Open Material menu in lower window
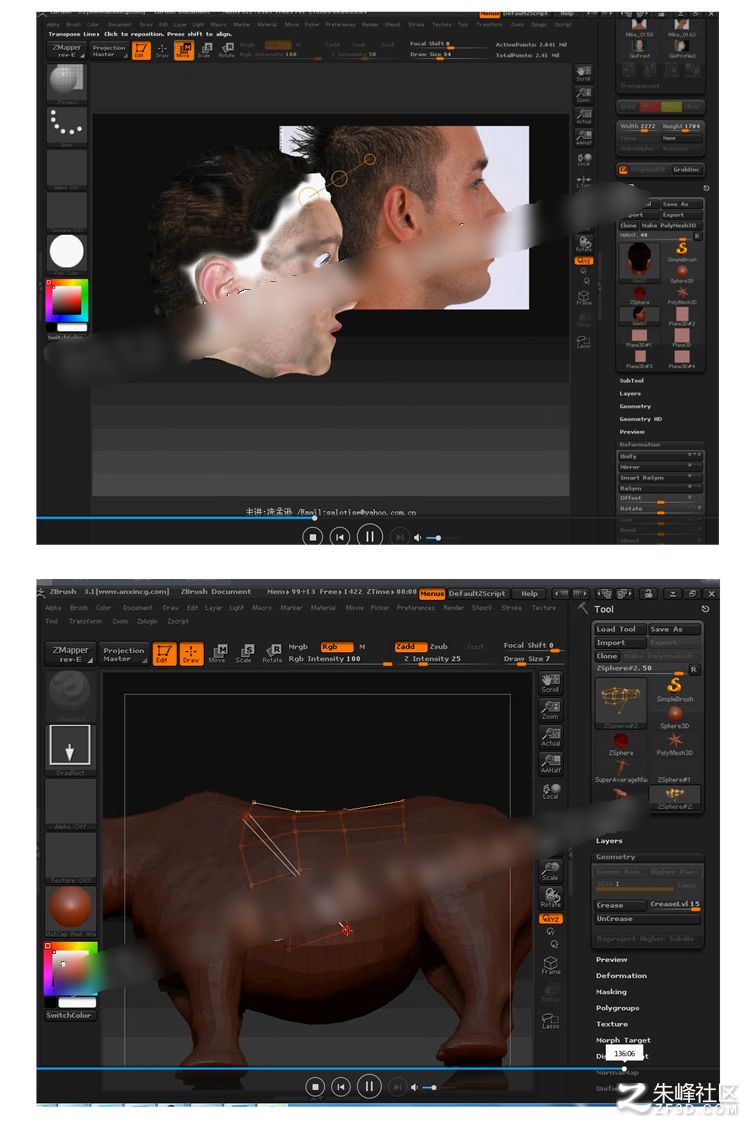The image size is (750, 1125). [323, 608]
